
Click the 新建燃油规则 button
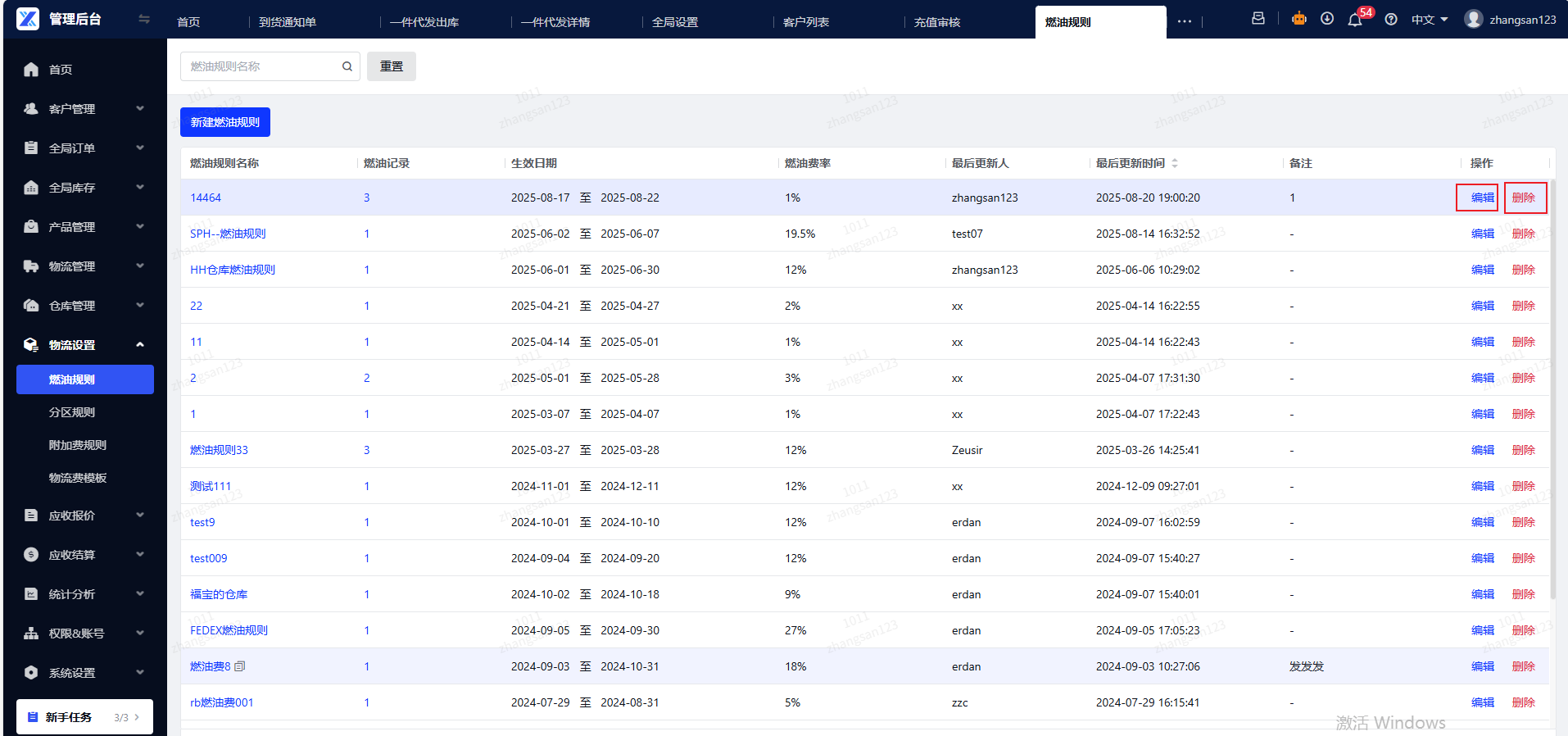tap(225, 122)
